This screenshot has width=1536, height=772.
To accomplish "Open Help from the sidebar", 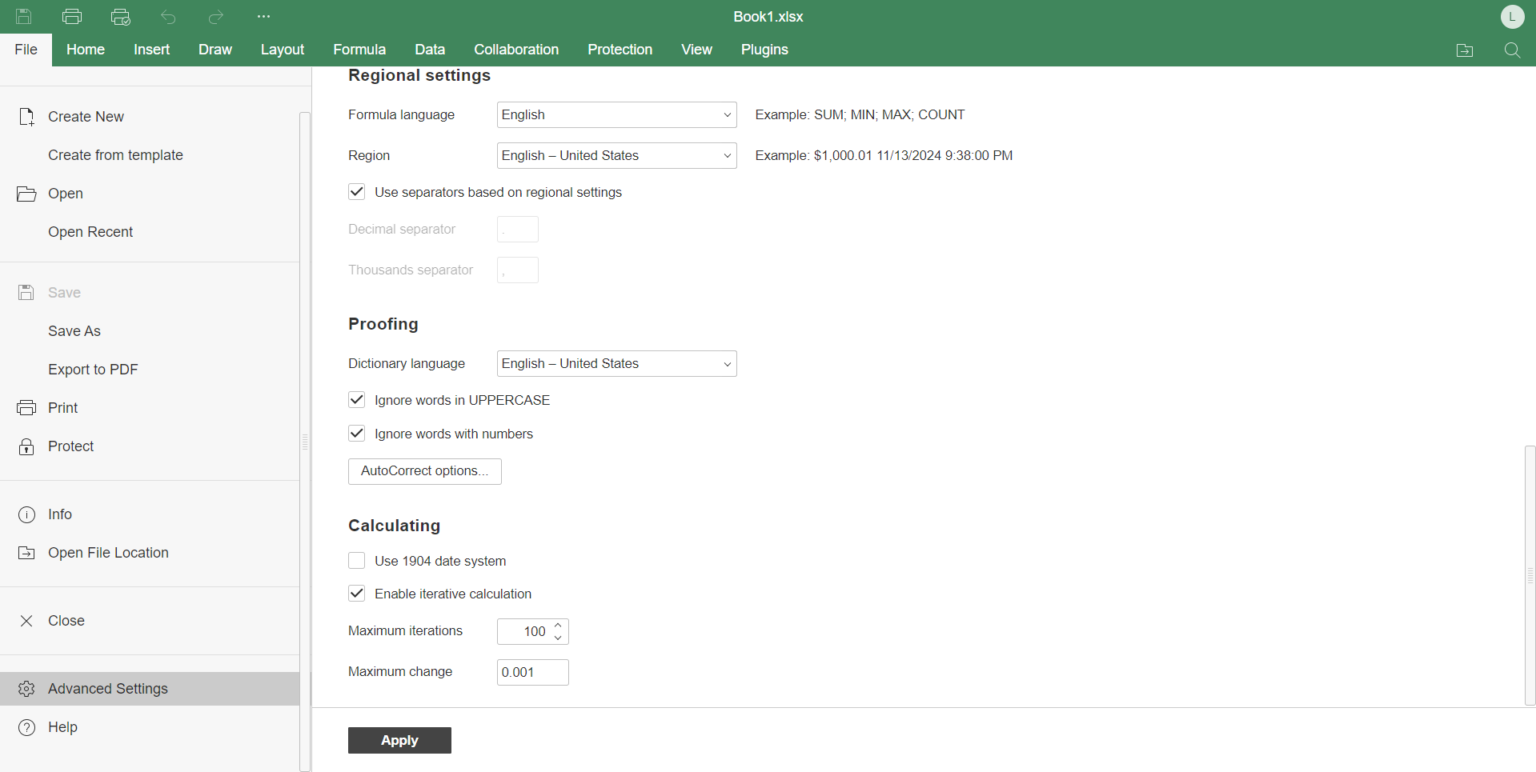I will point(62,727).
